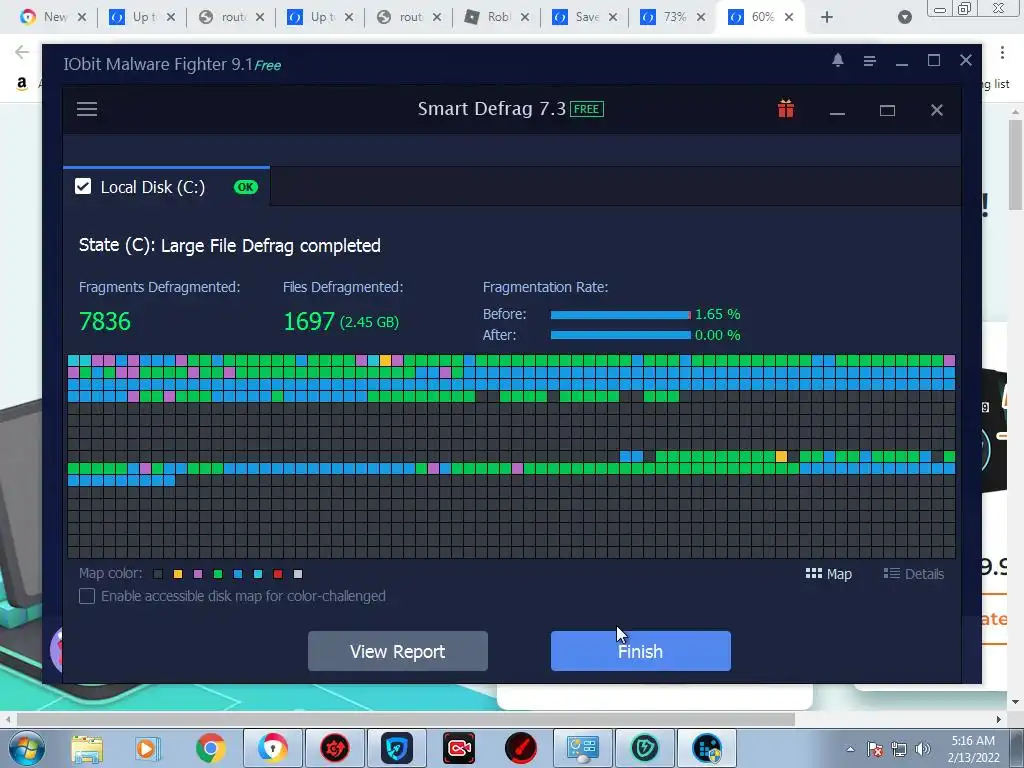Click the Fragments Defragmented value 7836
This screenshot has width=1024, height=768.
[104, 321]
